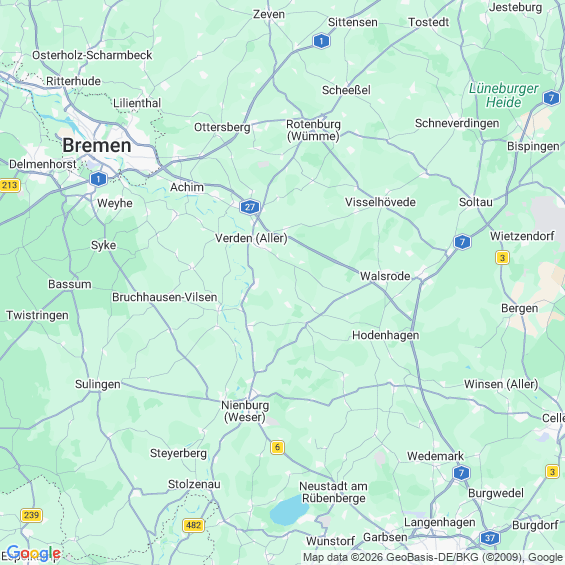Click the Walsrode town label
The height and width of the screenshot is (565, 565).
coord(385,276)
